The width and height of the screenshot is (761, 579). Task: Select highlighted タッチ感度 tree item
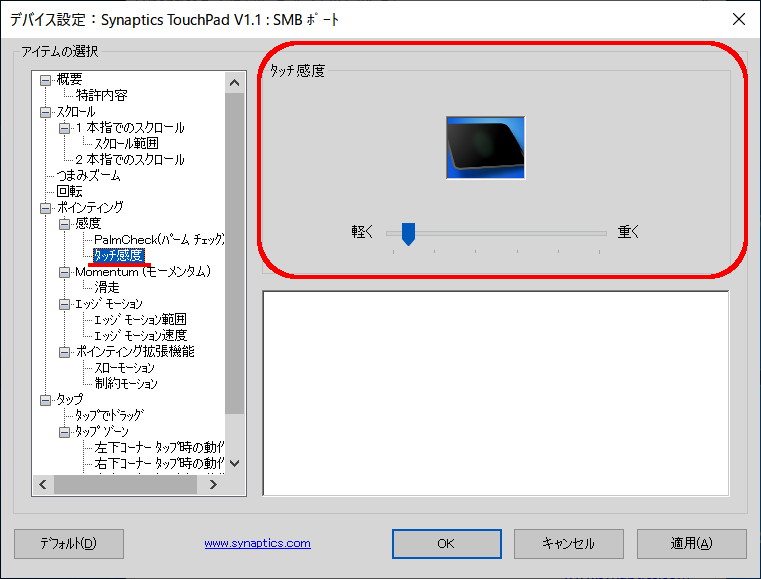click(119, 255)
